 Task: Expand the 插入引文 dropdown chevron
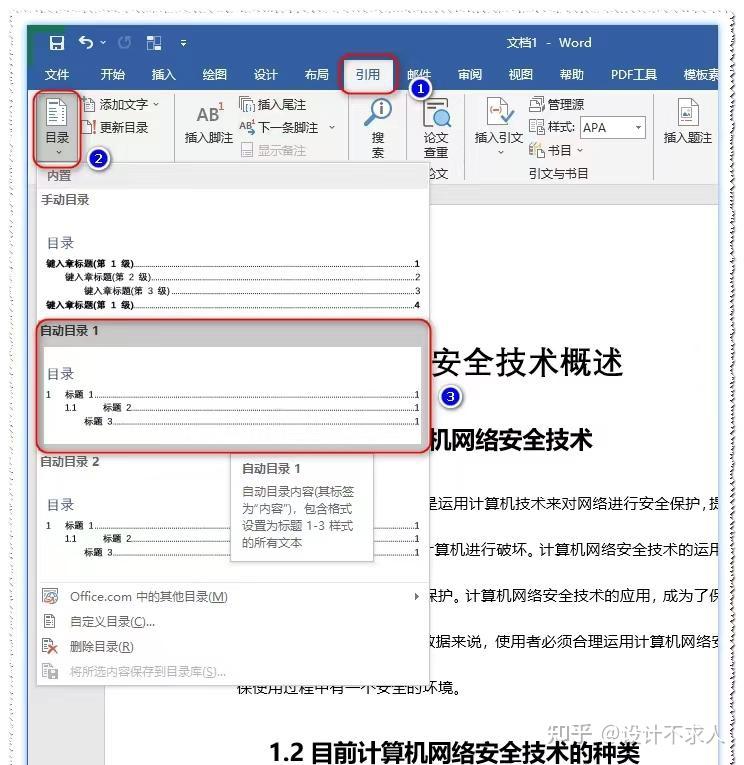(500, 152)
